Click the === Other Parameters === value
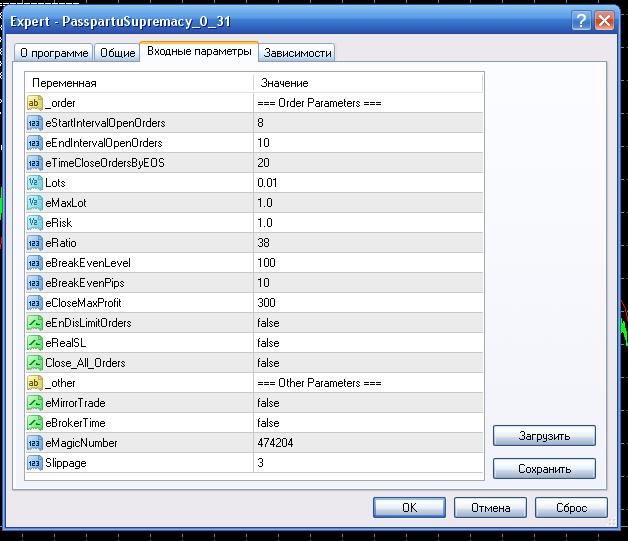The width and height of the screenshot is (628, 541). click(319, 383)
